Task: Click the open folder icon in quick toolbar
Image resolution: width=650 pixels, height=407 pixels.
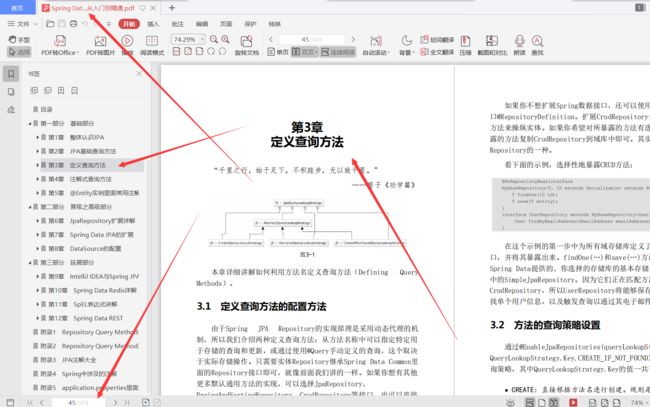Action: (50, 24)
